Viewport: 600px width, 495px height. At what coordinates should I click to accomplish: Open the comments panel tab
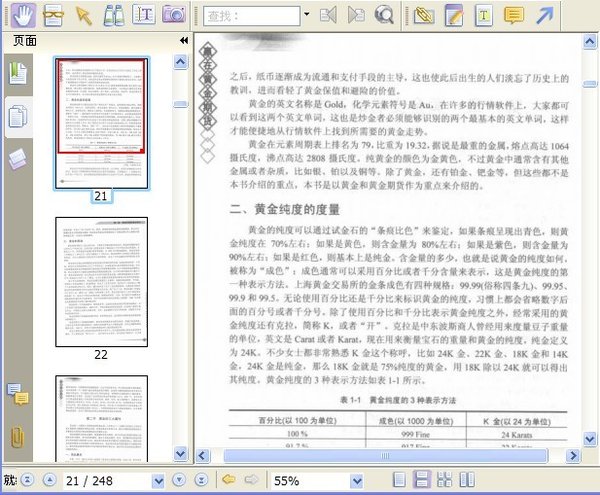[18, 394]
